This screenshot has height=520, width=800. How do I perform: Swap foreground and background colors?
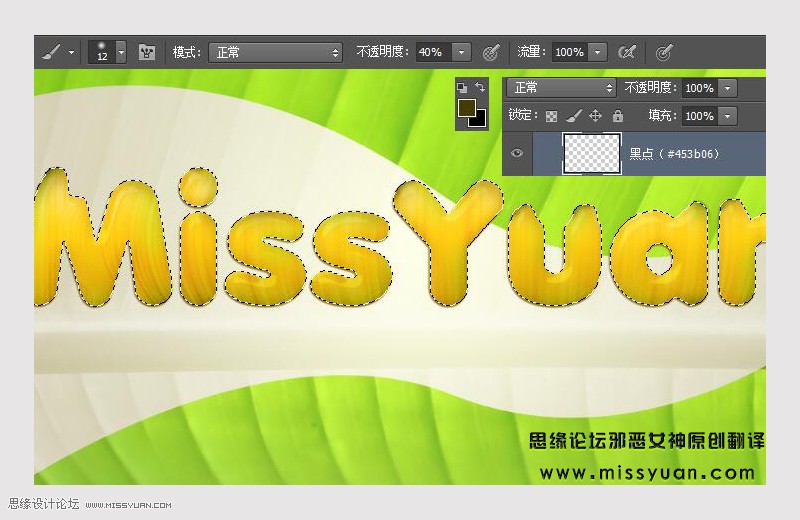click(x=481, y=87)
